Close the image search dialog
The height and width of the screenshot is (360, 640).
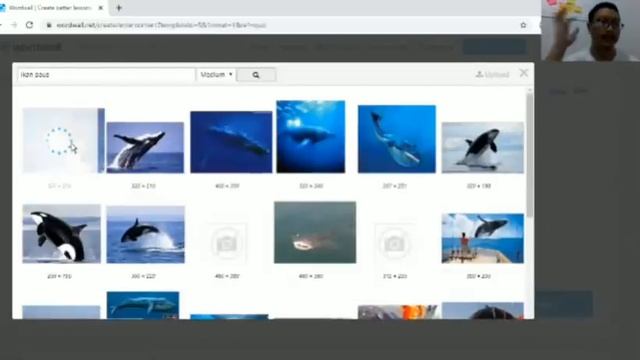pyautogui.click(x=524, y=73)
